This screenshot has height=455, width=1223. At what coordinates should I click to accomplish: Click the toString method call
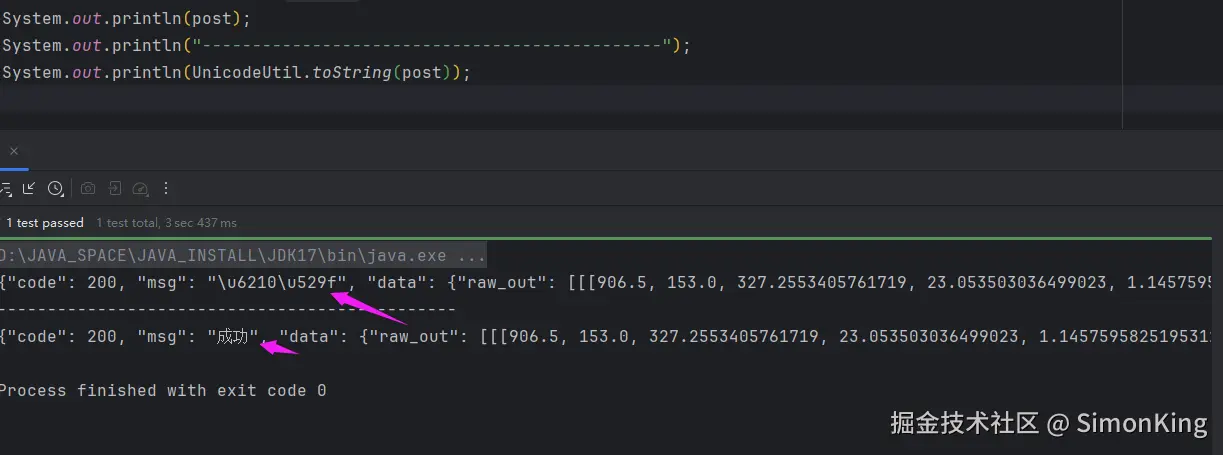[352, 73]
